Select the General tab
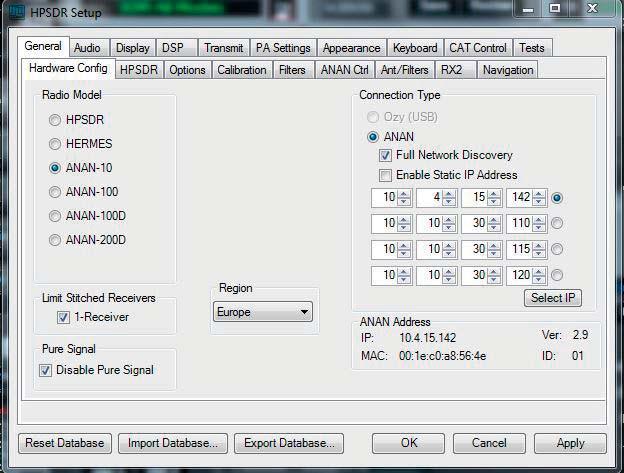This screenshot has height=473, width=624. coord(43,46)
